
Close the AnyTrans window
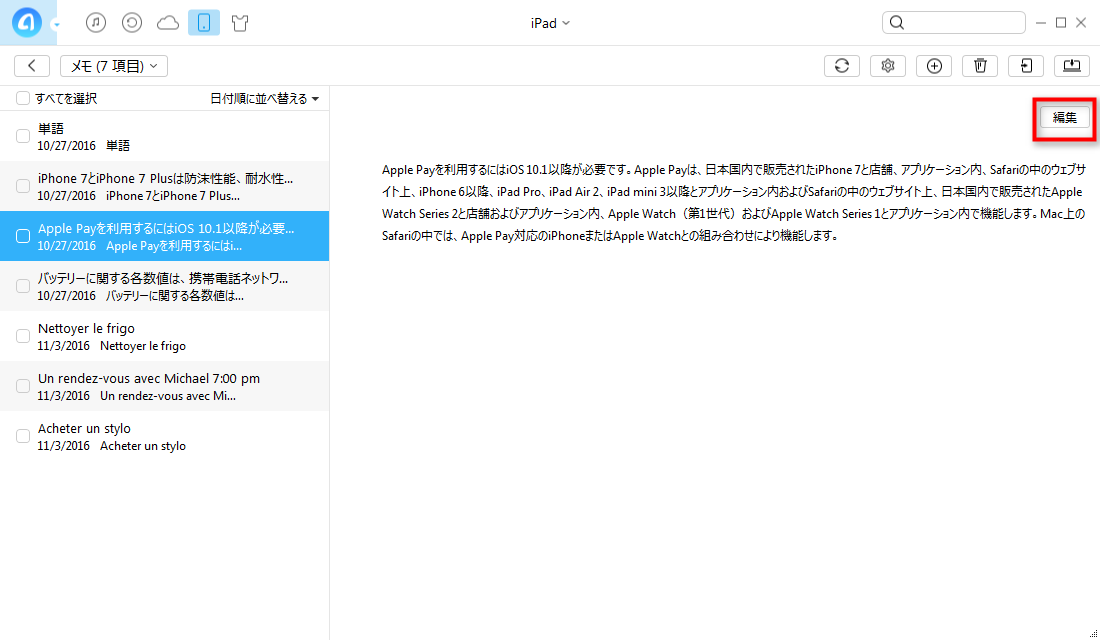(x=1081, y=22)
